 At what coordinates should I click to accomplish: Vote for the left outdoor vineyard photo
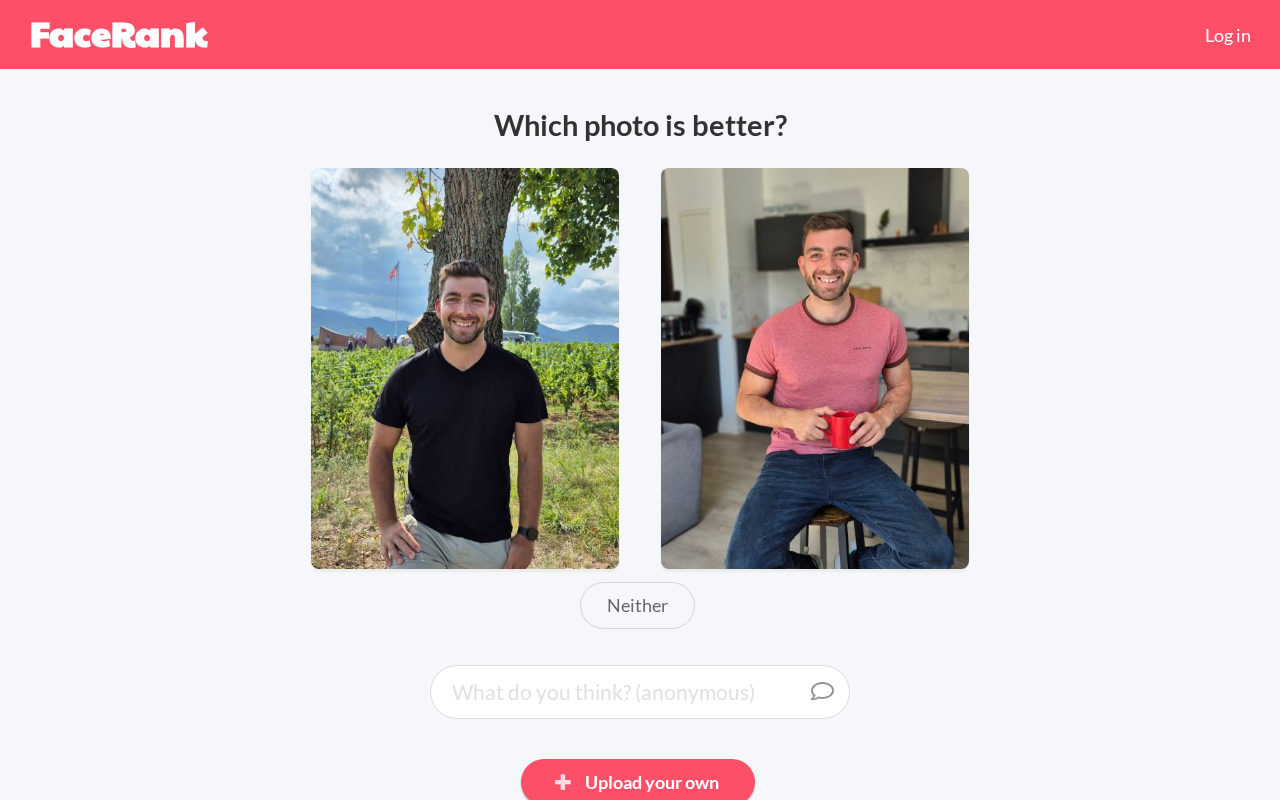[x=465, y=368]
